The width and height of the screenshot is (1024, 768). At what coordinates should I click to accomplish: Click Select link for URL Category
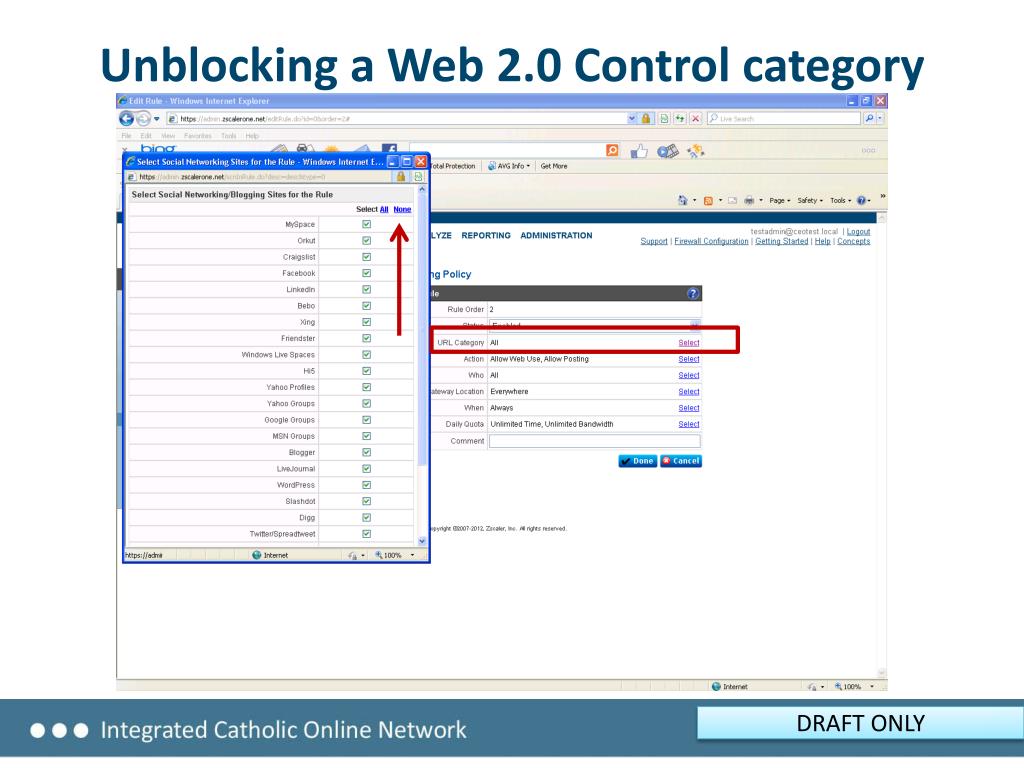688,343
